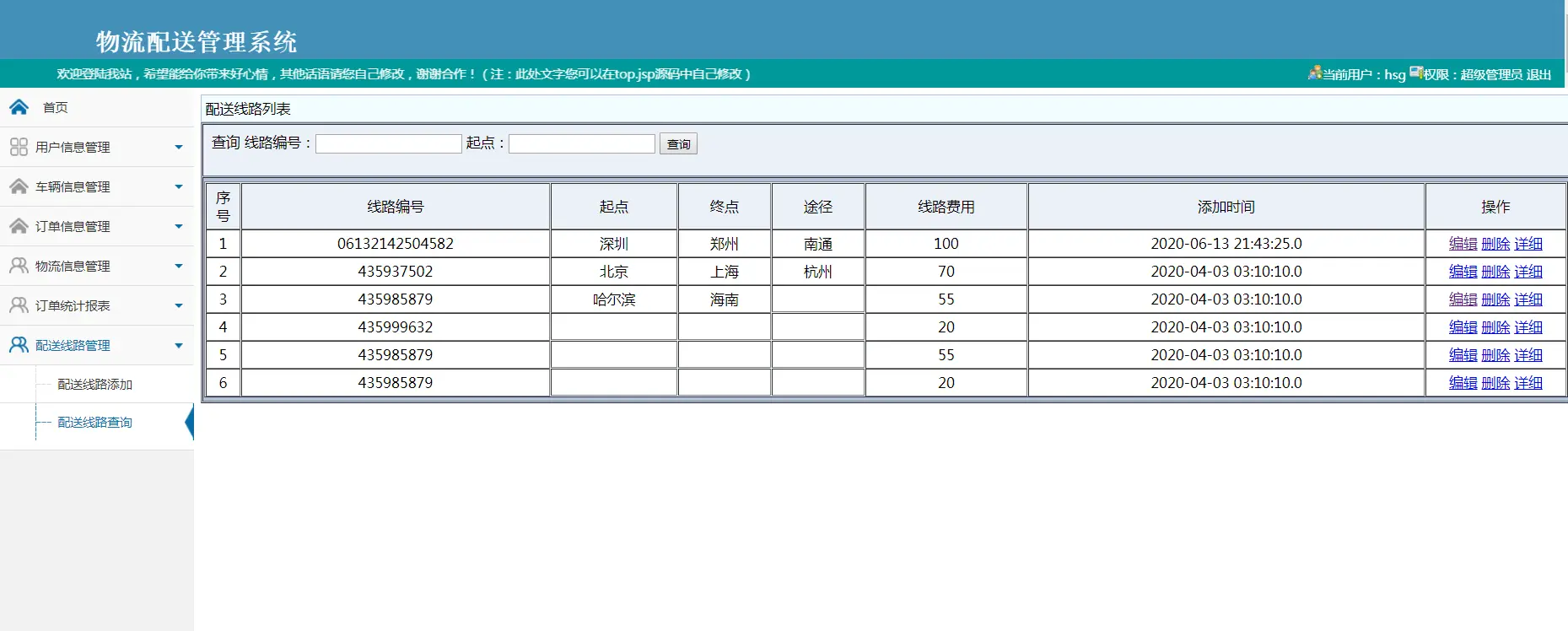Viewport: 1568px width, 631px height.
Task: Click cell 杭州 in row 2
Action: [x=818, y=272]
